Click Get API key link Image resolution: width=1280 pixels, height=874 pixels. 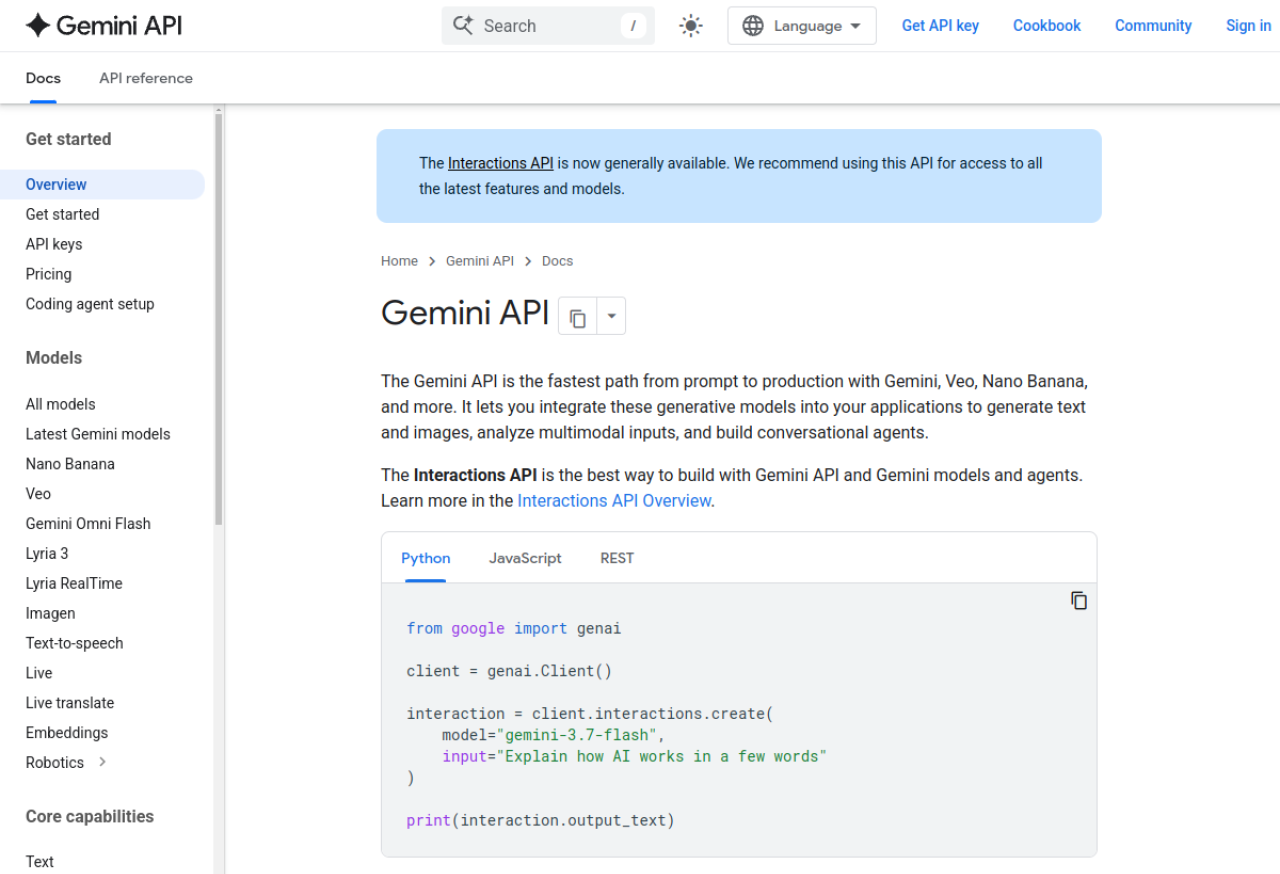tap(940, 26)
